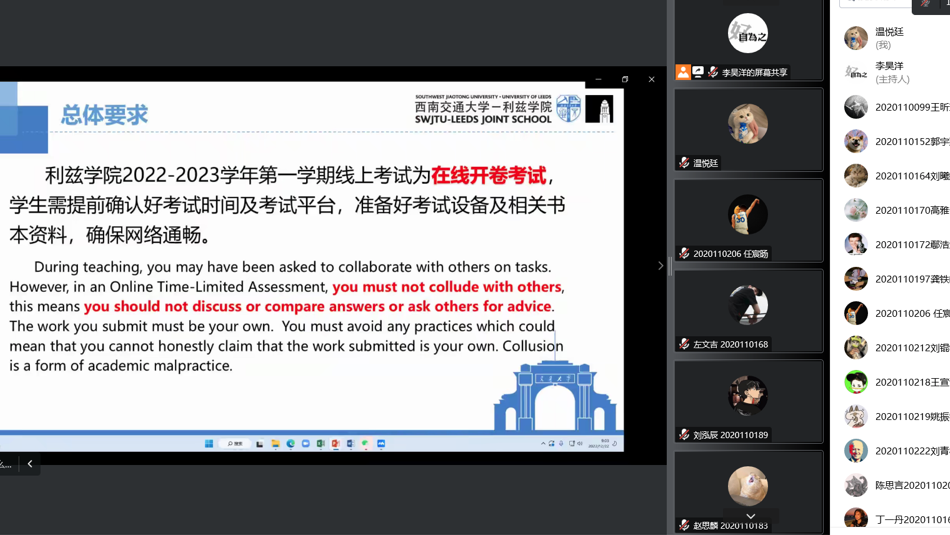Restore the shared screen window size
The height and width of the screenshot is (535, 950).
tap(625, 79)
